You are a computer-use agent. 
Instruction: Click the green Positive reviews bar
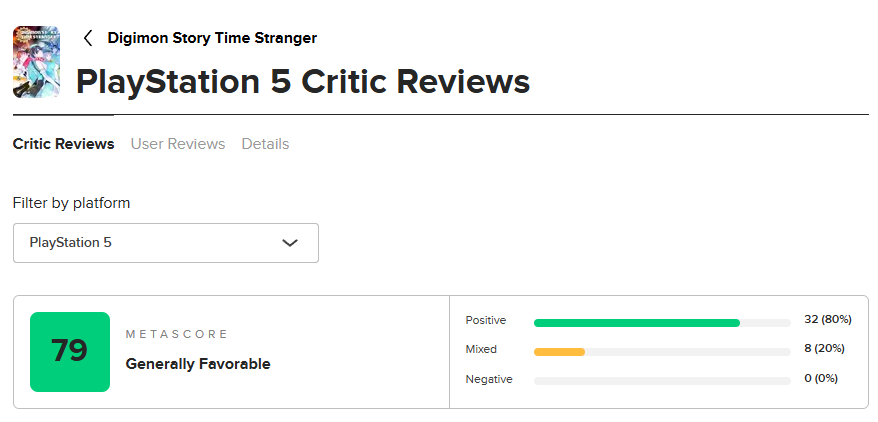pos(637,322)
